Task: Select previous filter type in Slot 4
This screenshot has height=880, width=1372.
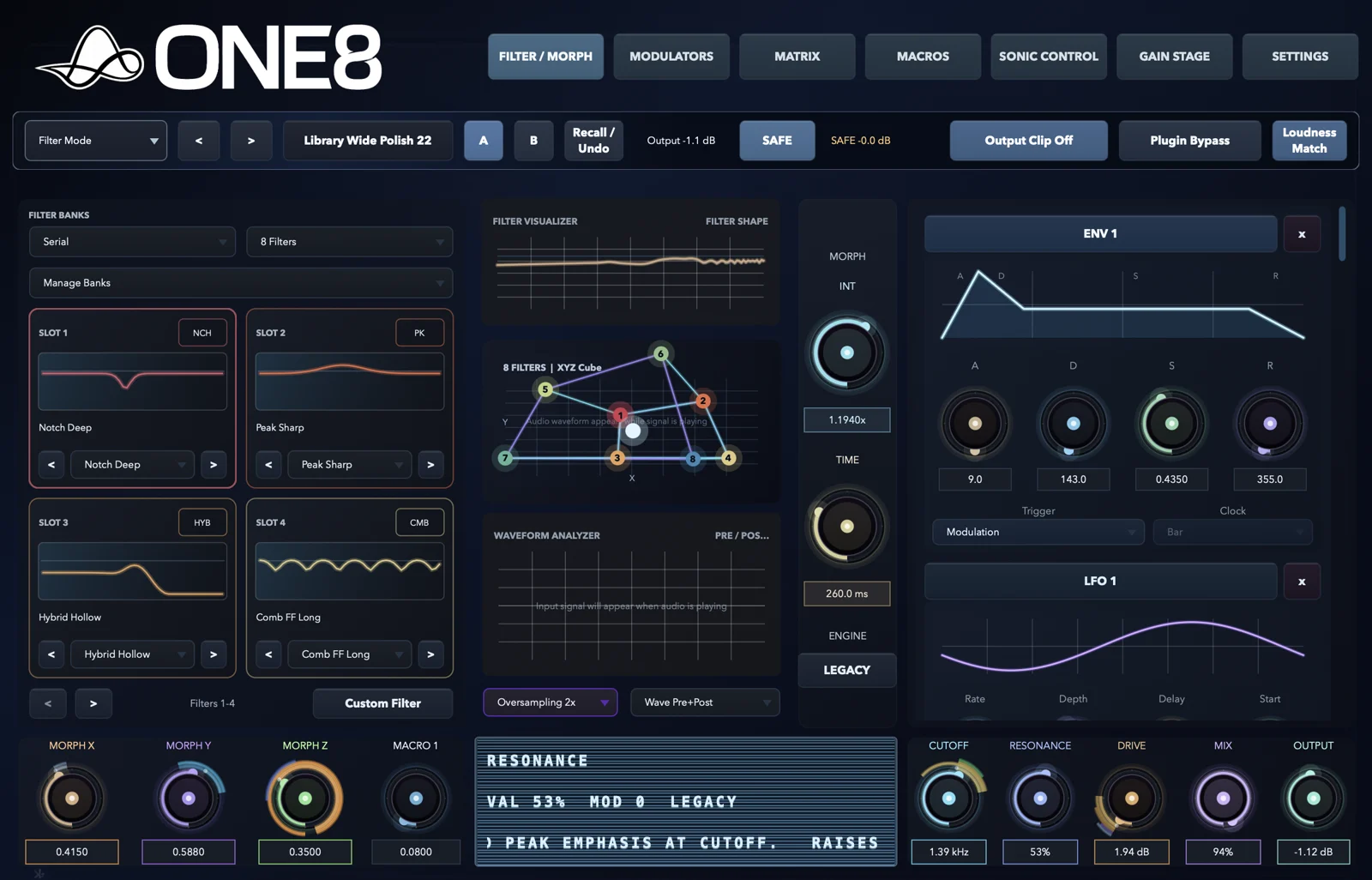Action: 268,654
